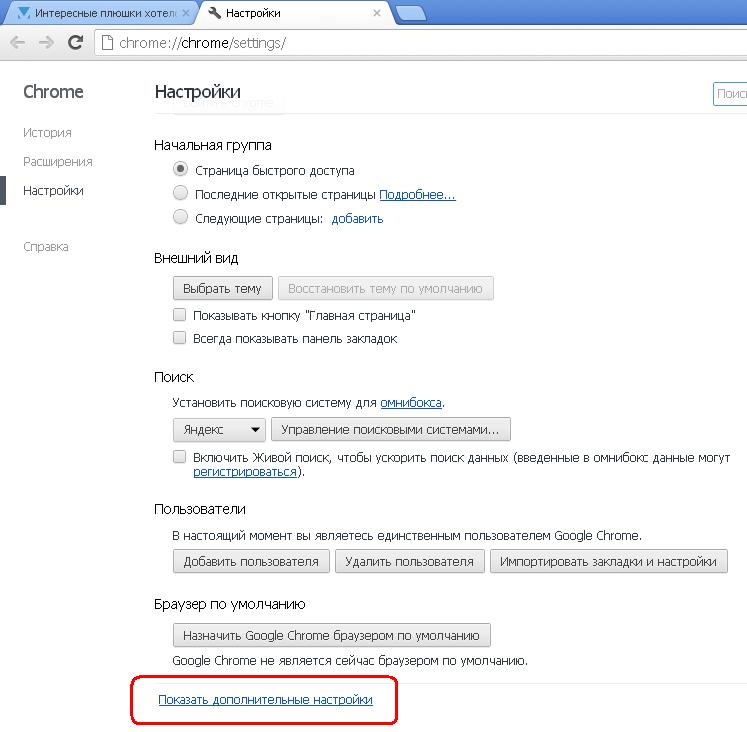Click Показать дополнительные настройки link
This screenshot has width=747, height=732.
265,699
